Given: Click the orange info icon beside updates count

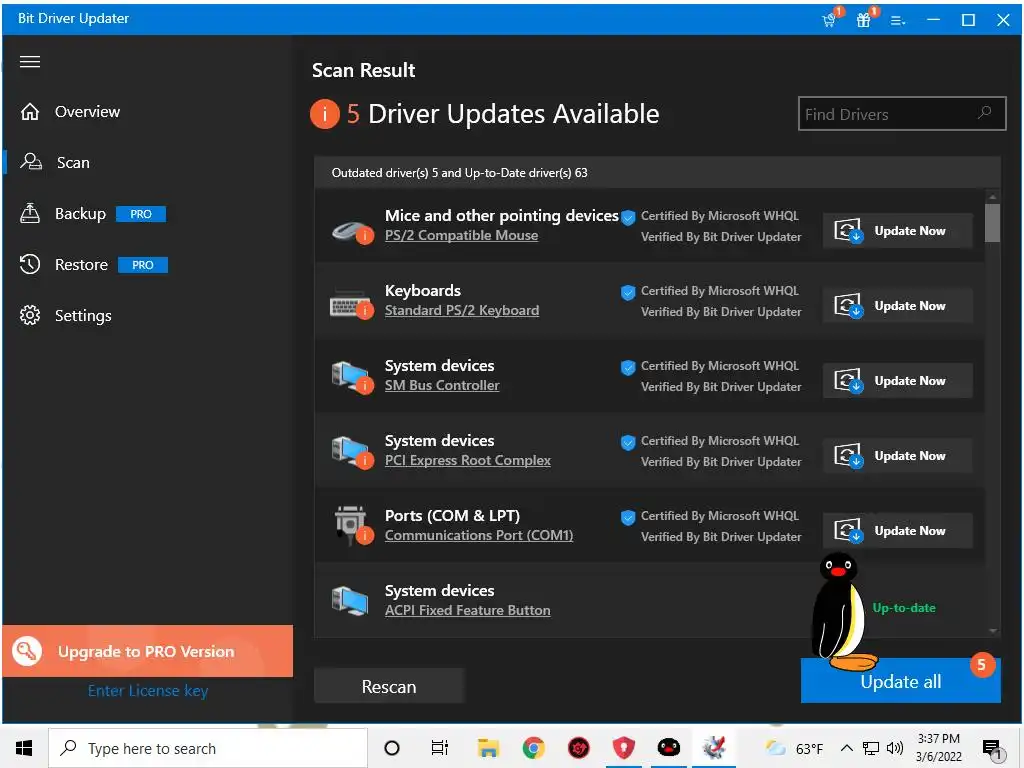Looking at the screenshot, I should [x=325, y=114].
